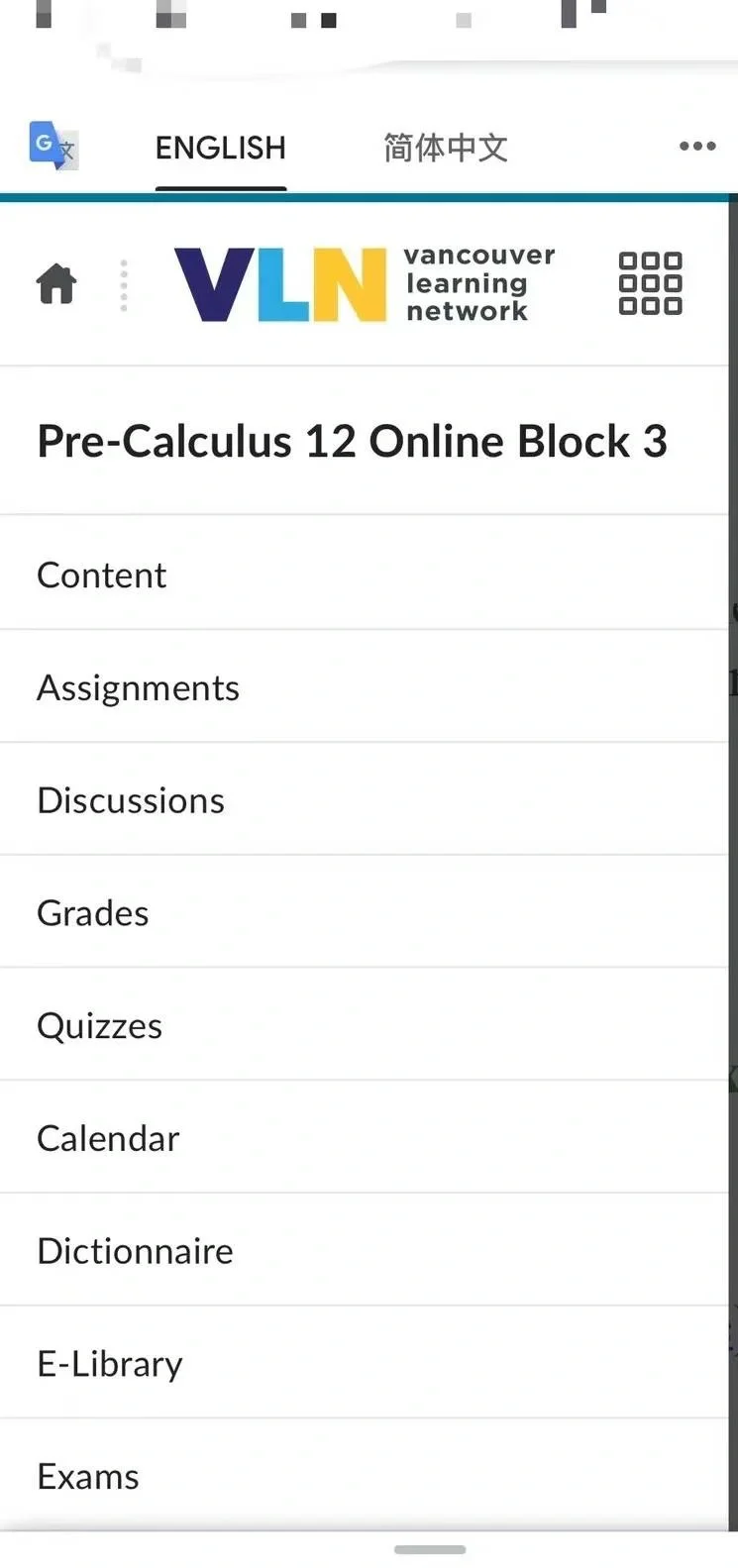Open Pre-Calculus 12 Online Block 3 course
The width and height of the screenshot is (738, 1568).
[352, 442]
